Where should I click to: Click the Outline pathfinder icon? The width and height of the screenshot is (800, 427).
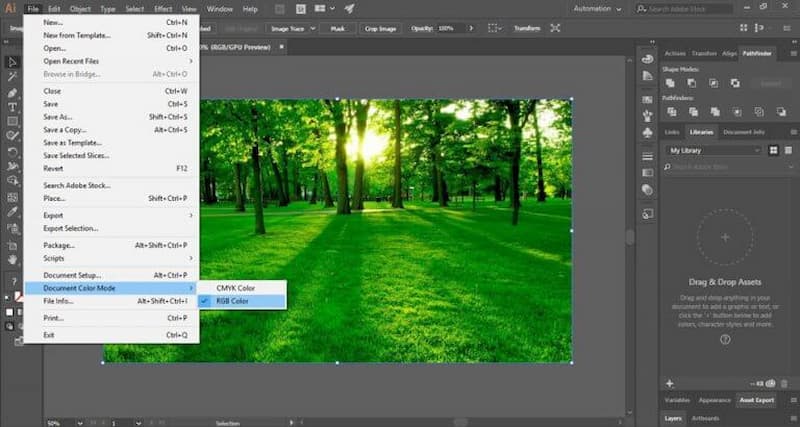(x=759, y=111)
